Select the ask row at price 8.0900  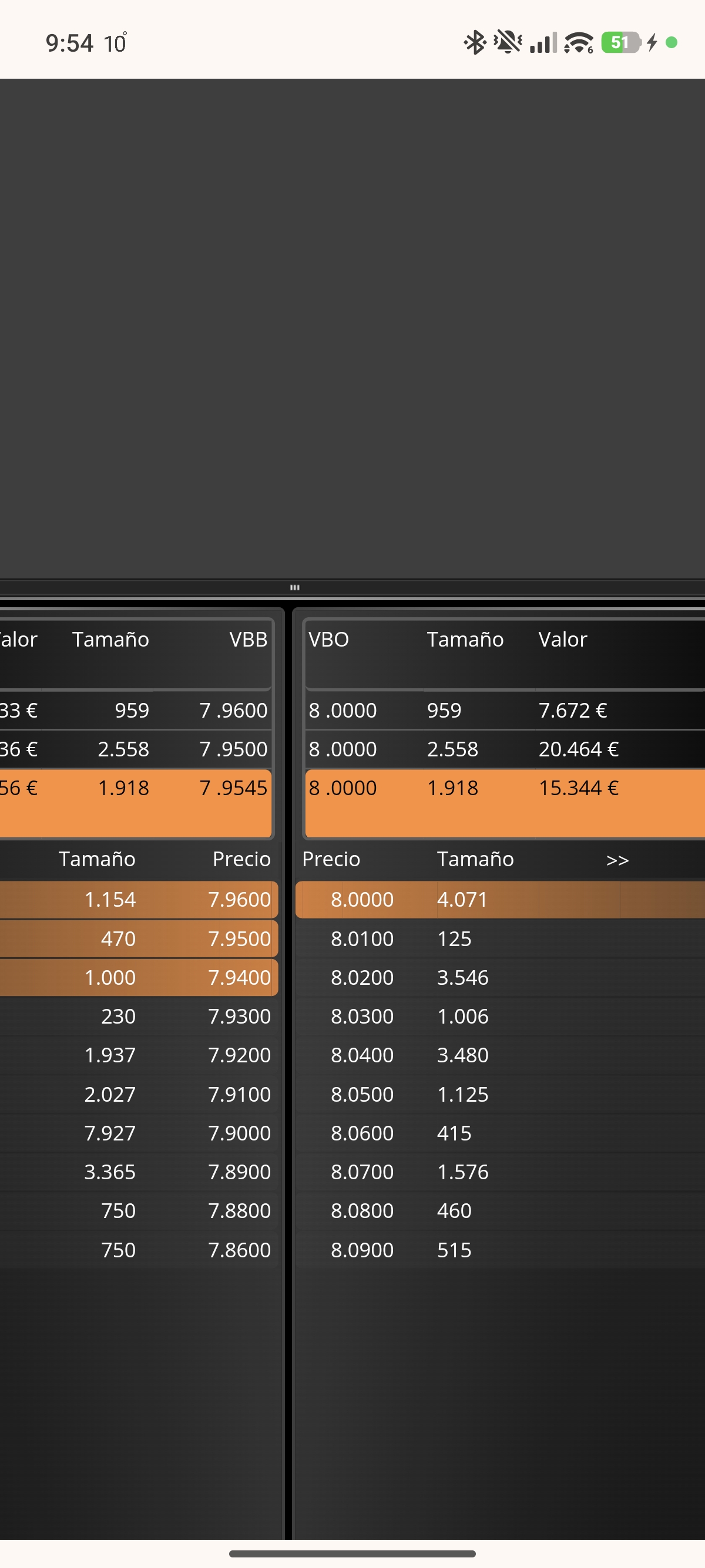(x=499, y=1250)
